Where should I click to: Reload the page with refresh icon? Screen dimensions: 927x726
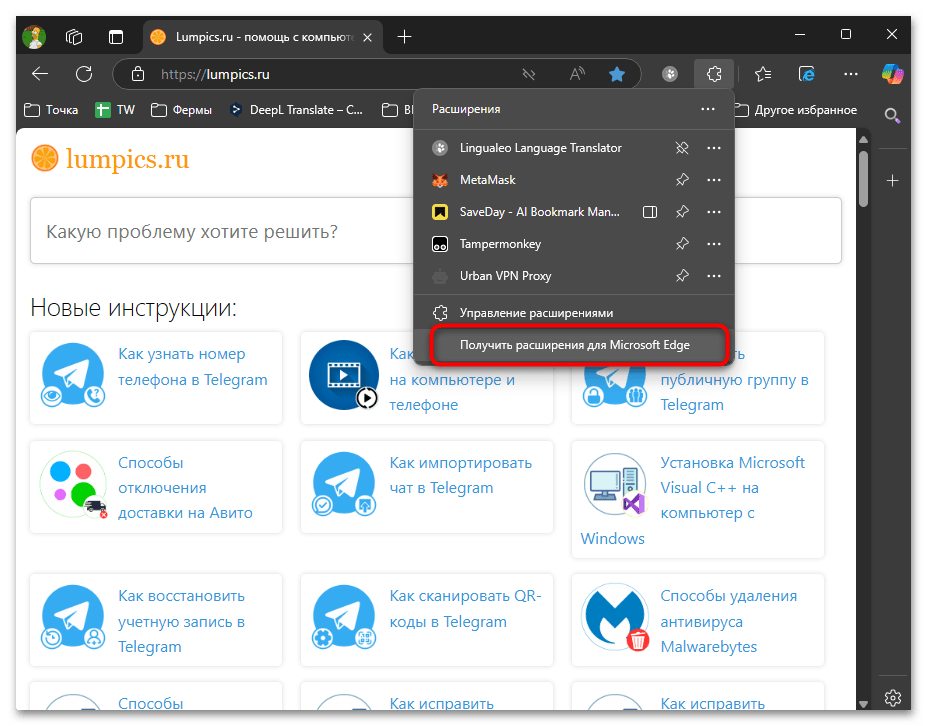pos(84,74)
